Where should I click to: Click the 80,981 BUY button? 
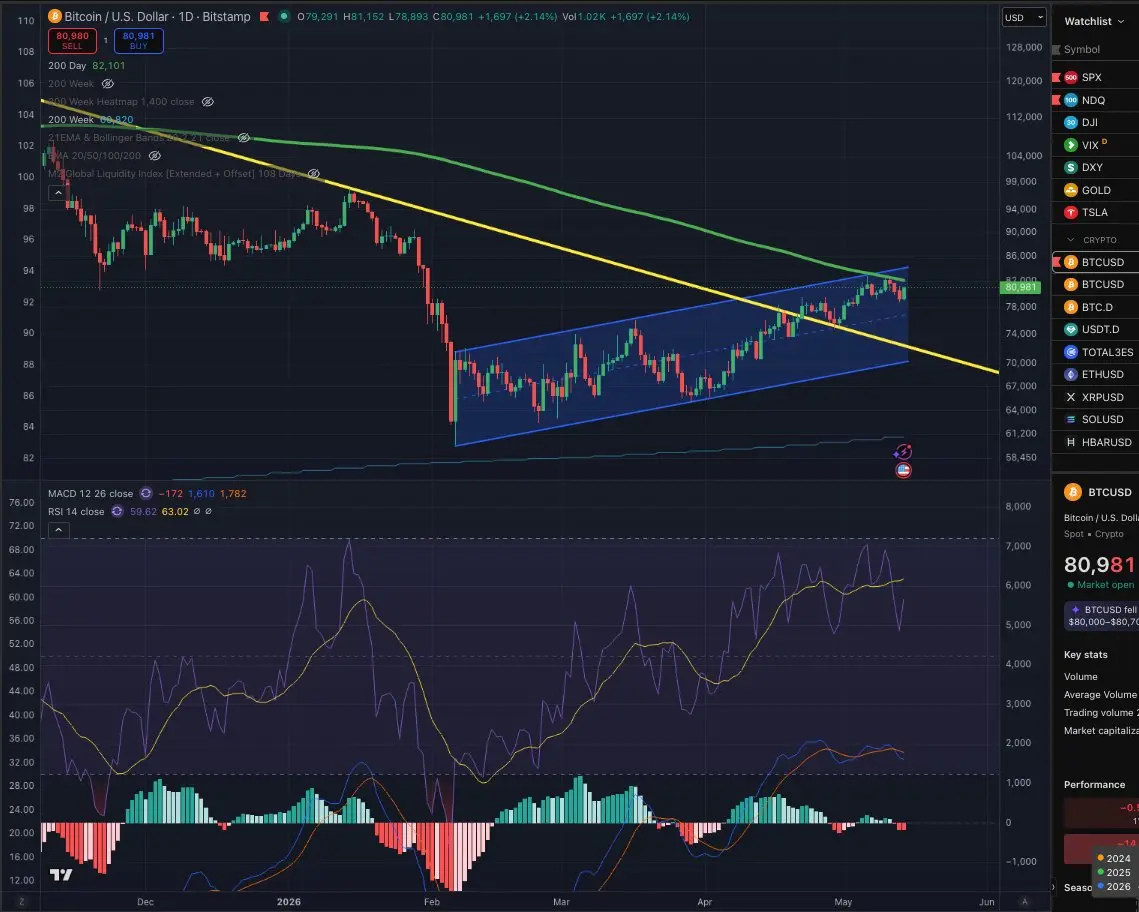pyautogui.click(x=138, y=41)
